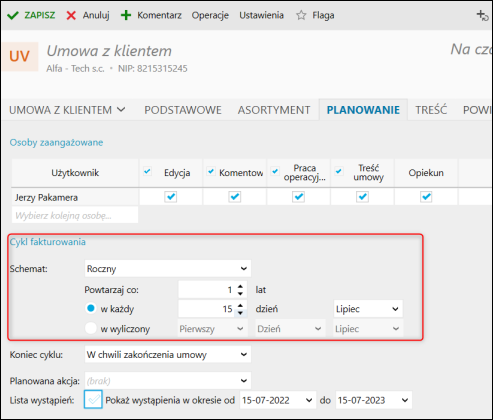Toggle the Lista wystąpień checkbox

[x=93, y=399]
